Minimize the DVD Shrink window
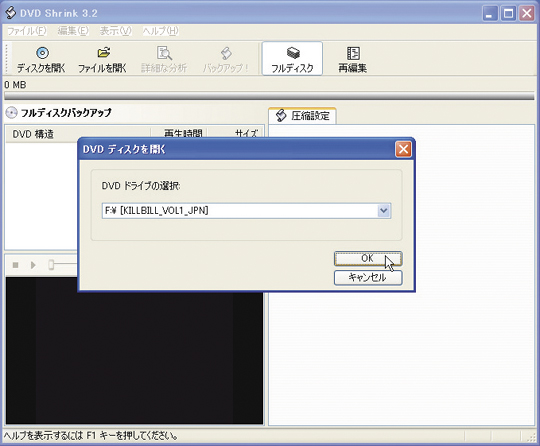The height and width of the screenshot is (446, 540). (x=490, y=13)
